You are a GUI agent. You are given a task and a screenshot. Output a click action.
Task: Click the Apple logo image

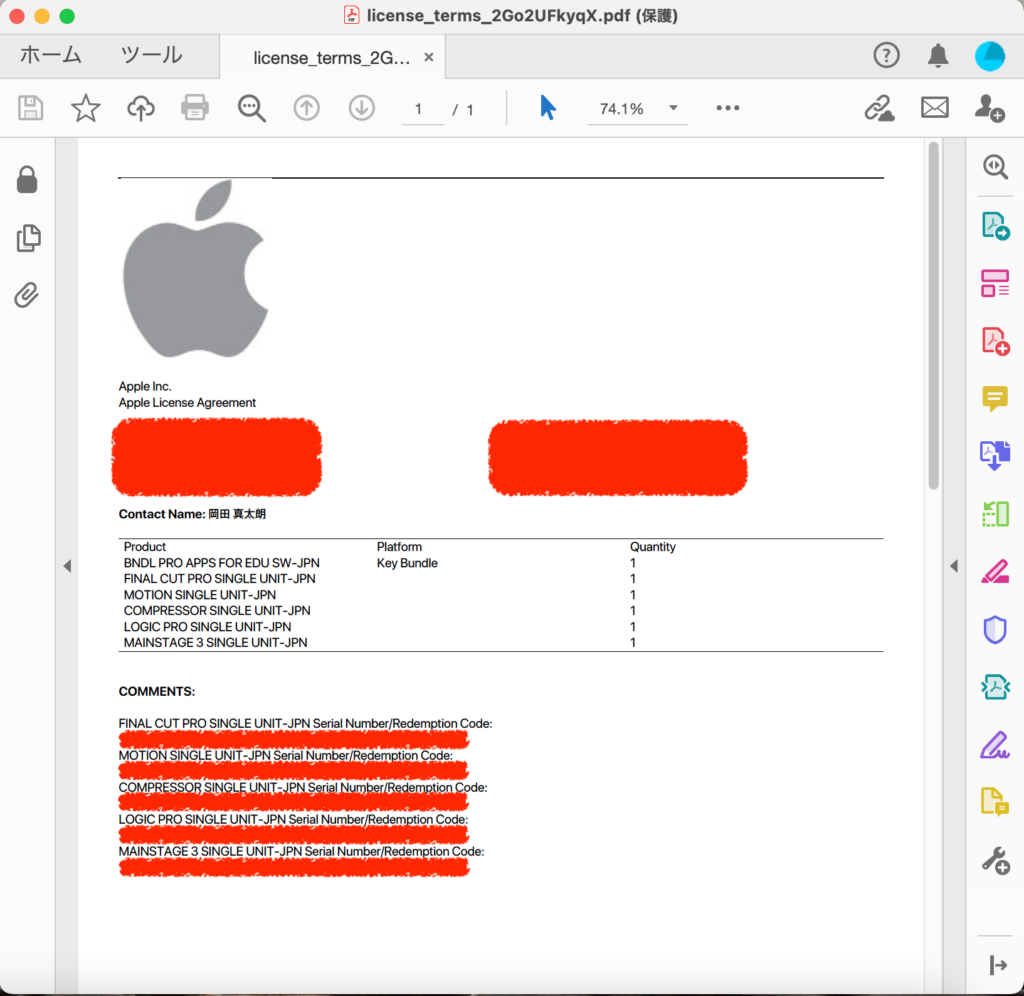tap(195, 268)
